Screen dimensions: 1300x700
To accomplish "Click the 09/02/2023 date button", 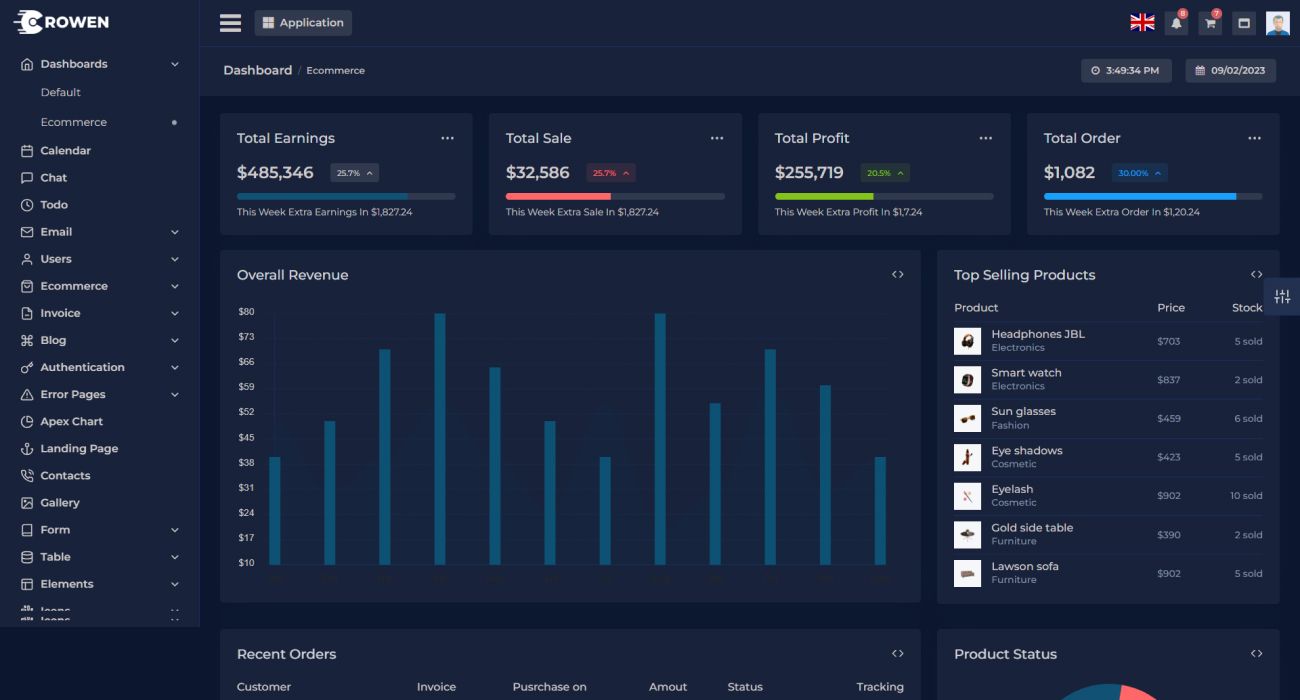I will click(1231, 71).
